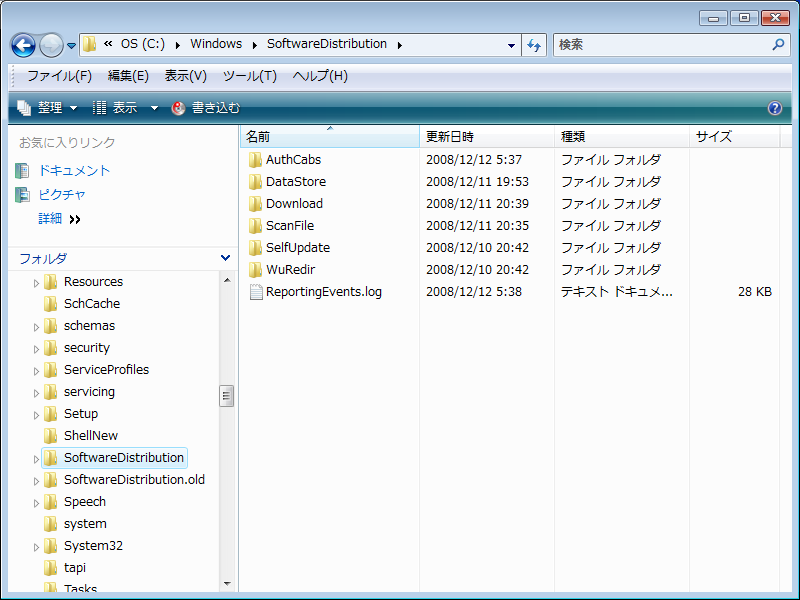Click the folder icon in the address bar
The image size is (800, 600).
(x=89, y=44)
